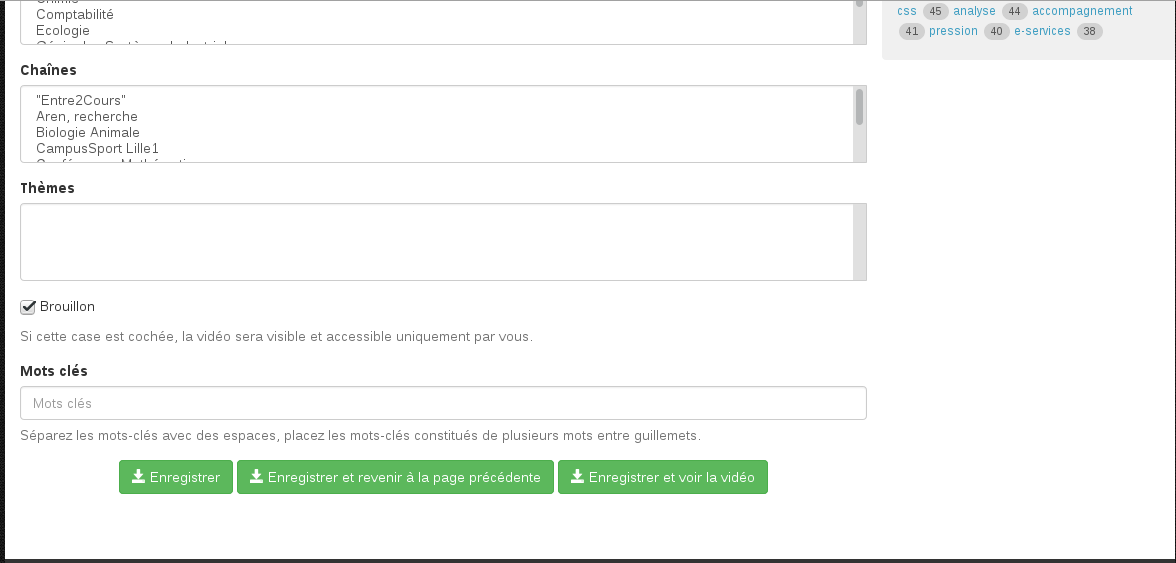Open the pression tag link
Image resolution: width=1176 pixels, height=563 pixels.
click(x=953, y=31)
